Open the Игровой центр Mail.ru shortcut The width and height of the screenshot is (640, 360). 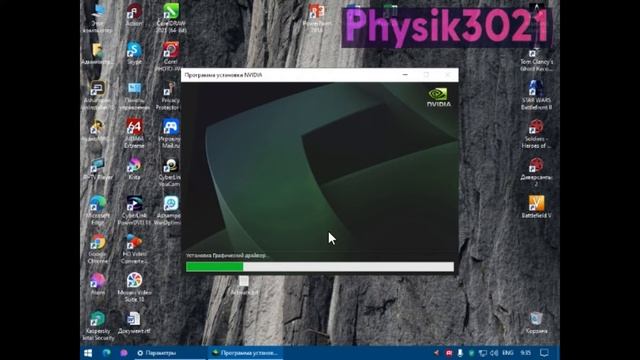[170, 133]
